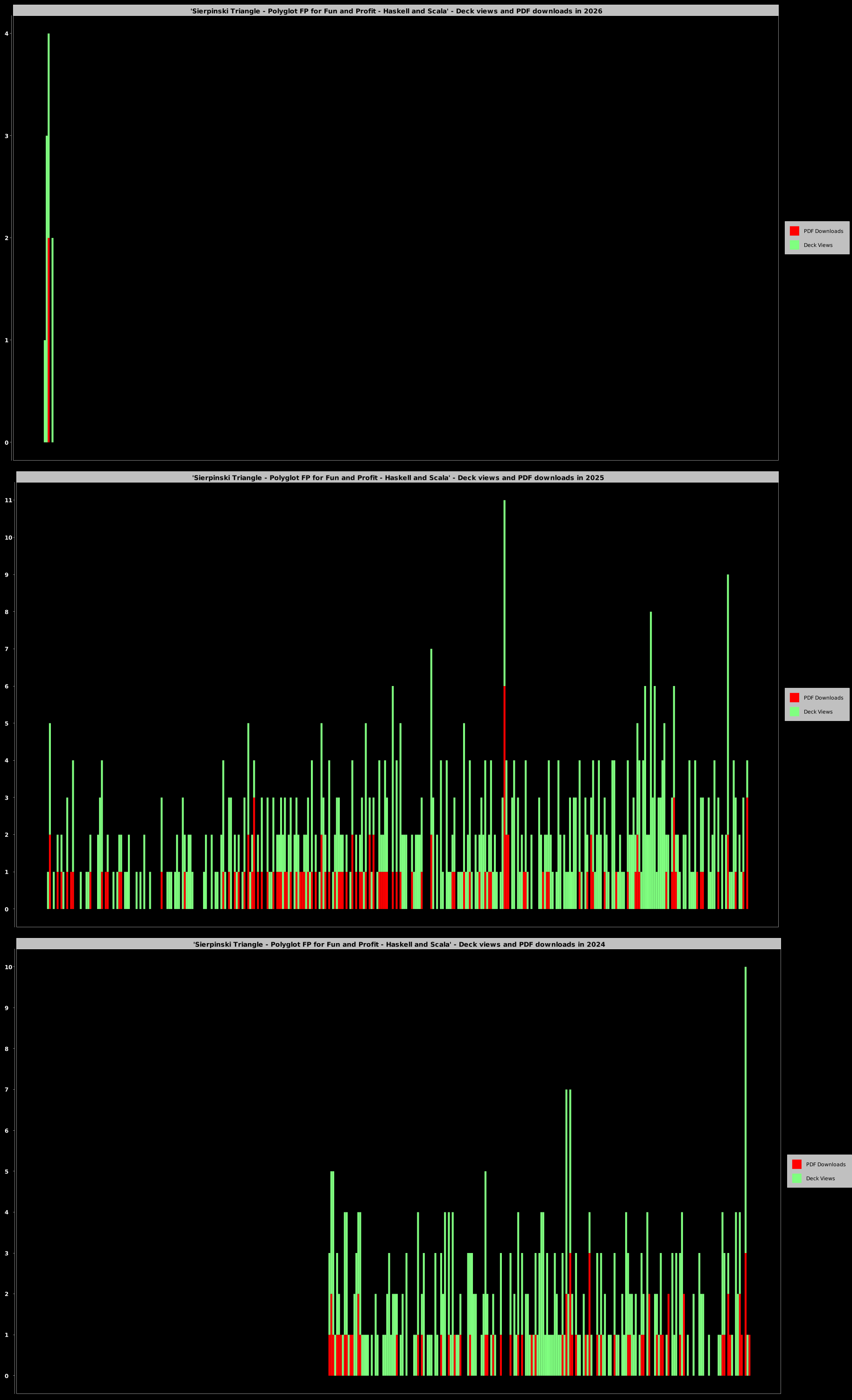Click the green Deck Views swatch in 2025 legend
852x1400 pixels.
[x=794, y=711]
